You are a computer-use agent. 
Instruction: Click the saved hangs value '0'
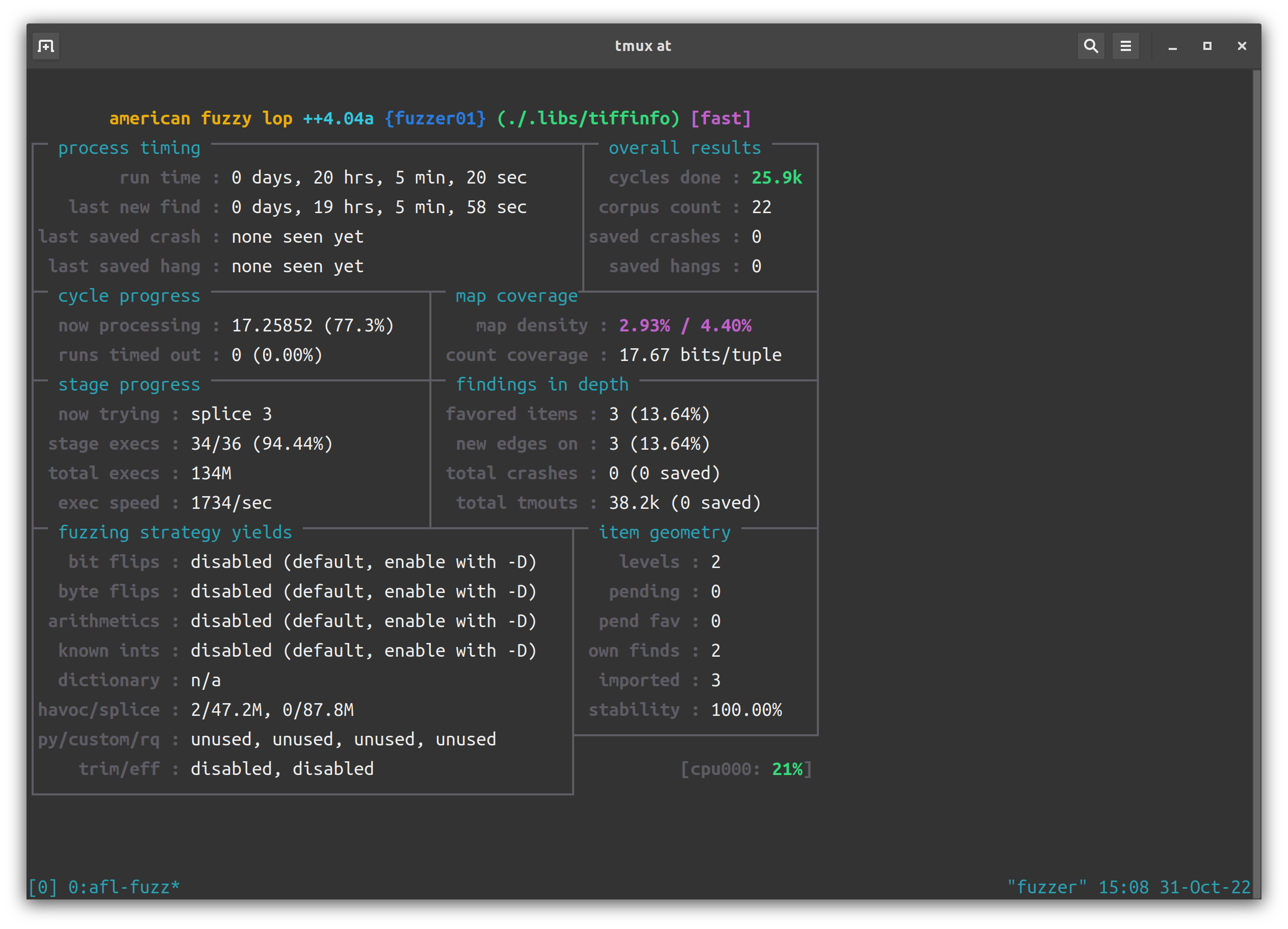pyautogui.click(x=757, y=266)
